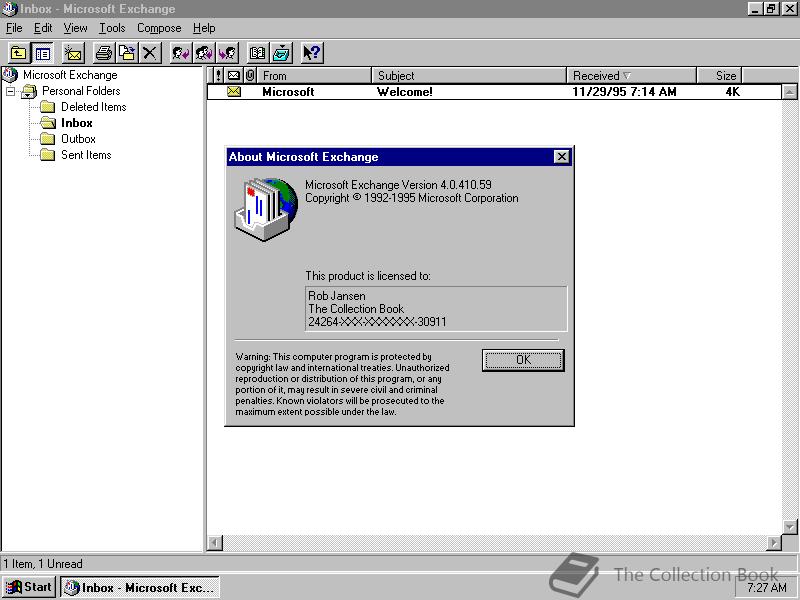Viewport: 800px width, 600px height.
Task: Sort messages by the Received column
Action: [x=630, y=75]
